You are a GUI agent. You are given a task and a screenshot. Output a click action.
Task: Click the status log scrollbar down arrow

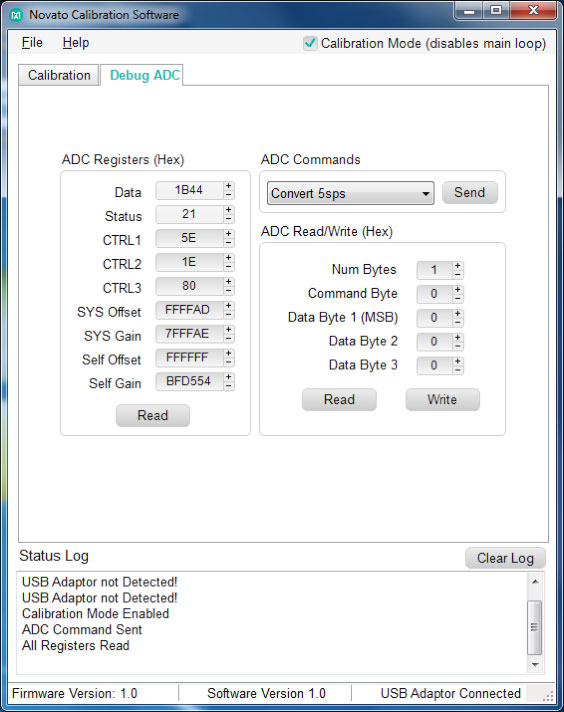[x=535, y=665]
